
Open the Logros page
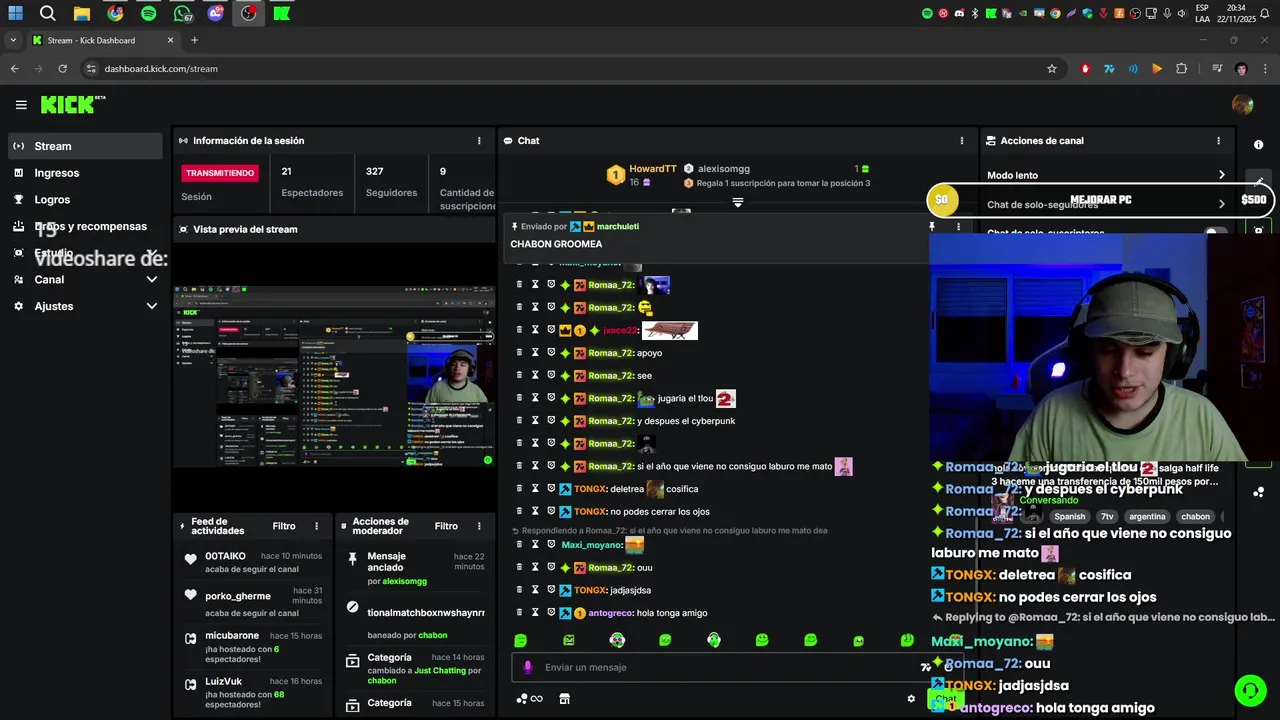pyautogui.click(x=85, y=200)
